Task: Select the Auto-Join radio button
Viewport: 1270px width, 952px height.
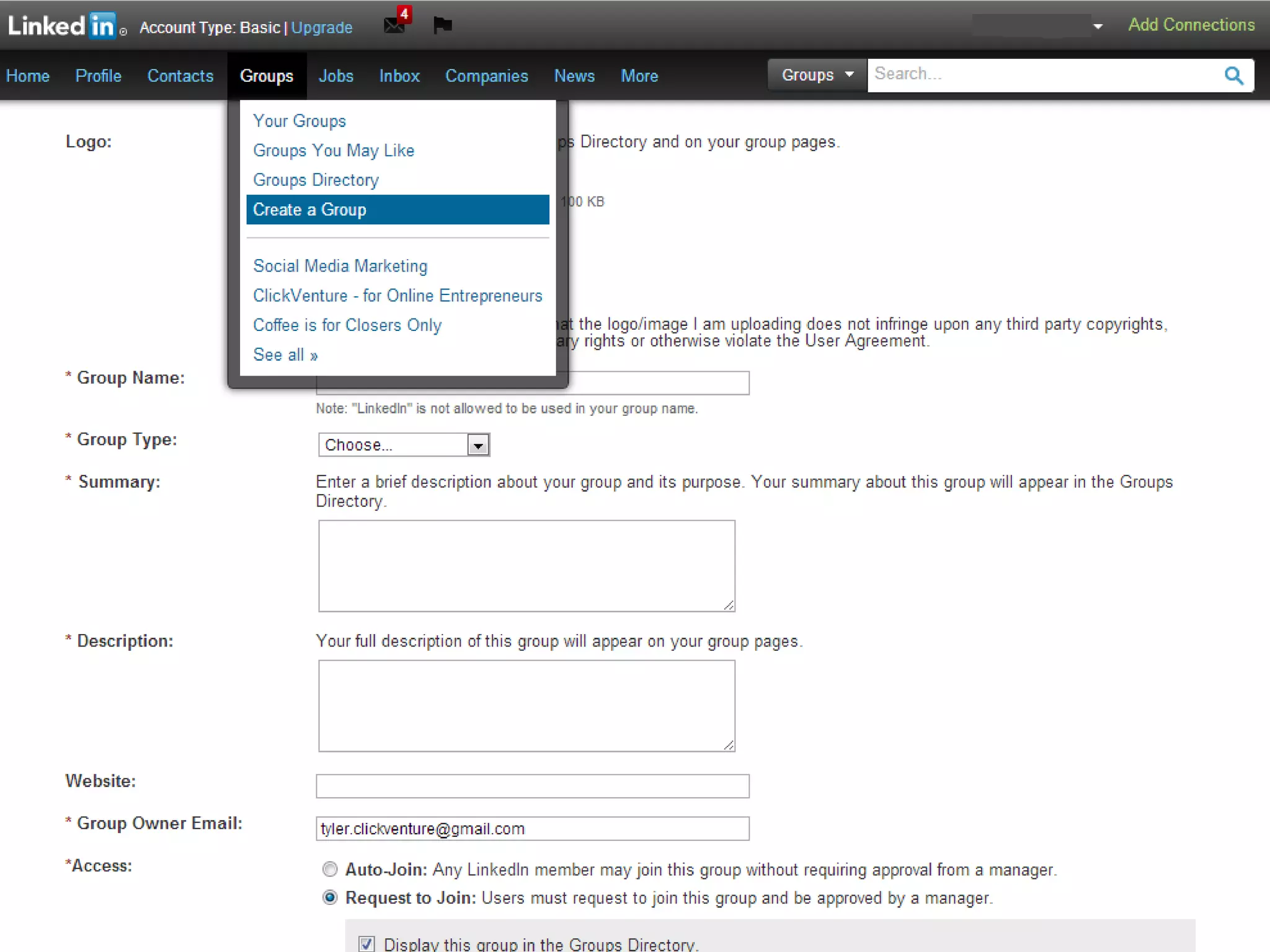Action: pyautogui.click(x=330, y=869)
